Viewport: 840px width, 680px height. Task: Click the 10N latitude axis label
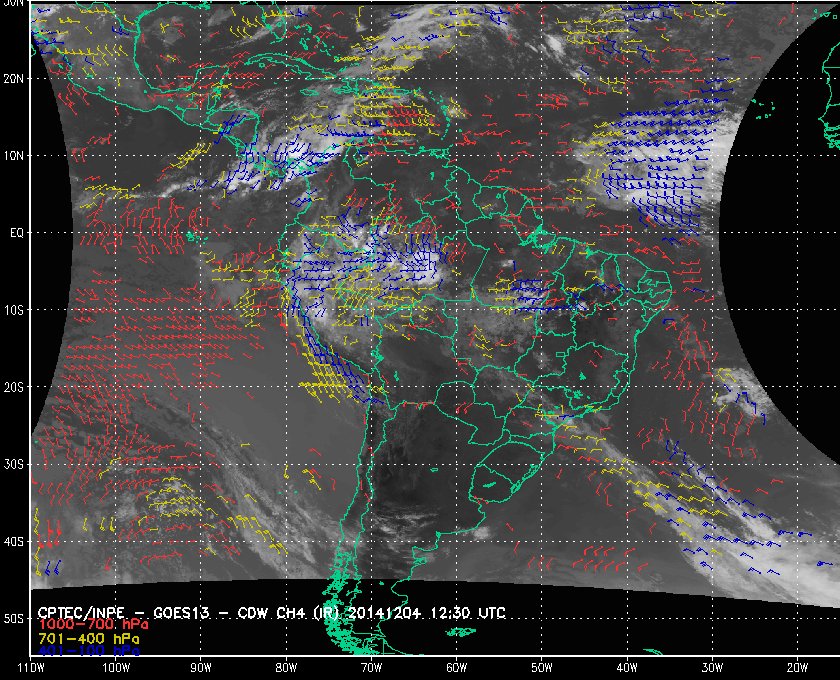(x=13, y=156)
